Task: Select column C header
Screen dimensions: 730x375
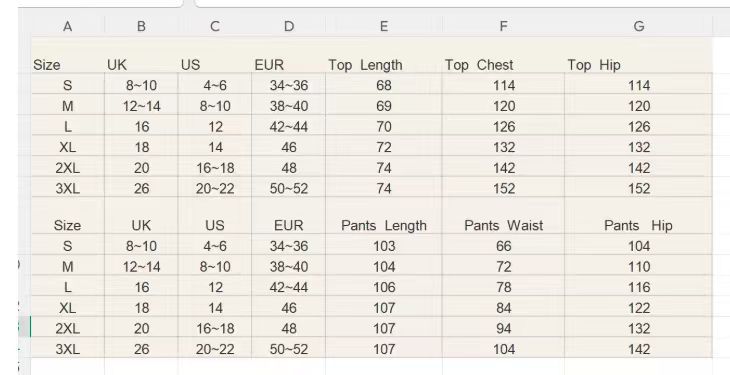Action: tap(215, 27)
